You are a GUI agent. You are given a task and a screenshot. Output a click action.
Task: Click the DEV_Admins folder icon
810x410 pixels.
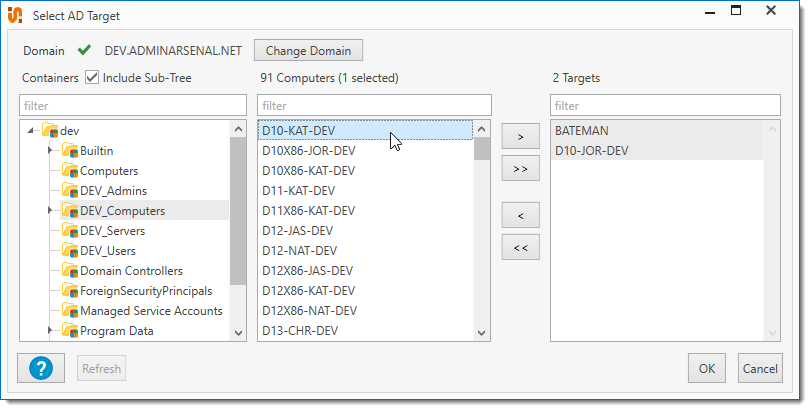tap(69, 190)
